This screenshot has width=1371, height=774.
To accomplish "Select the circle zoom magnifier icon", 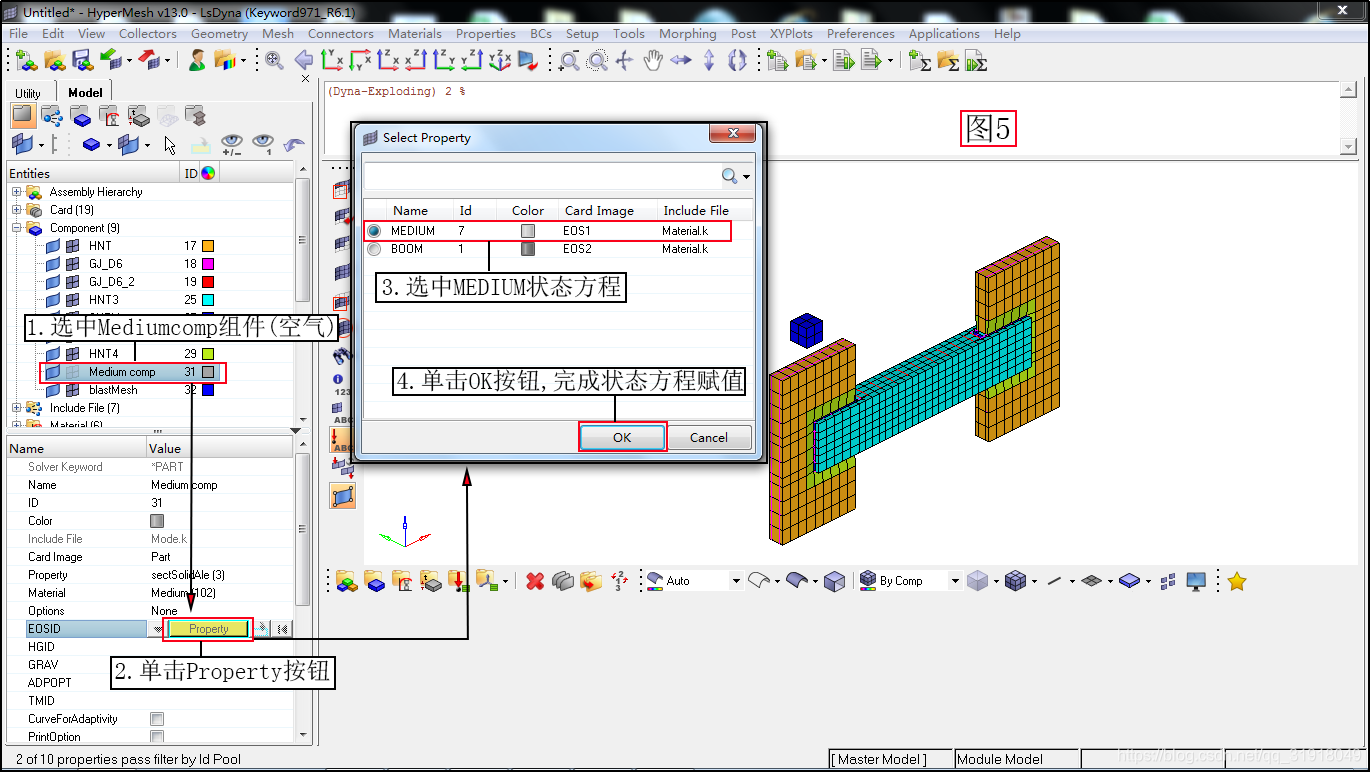I will [597, 61].
